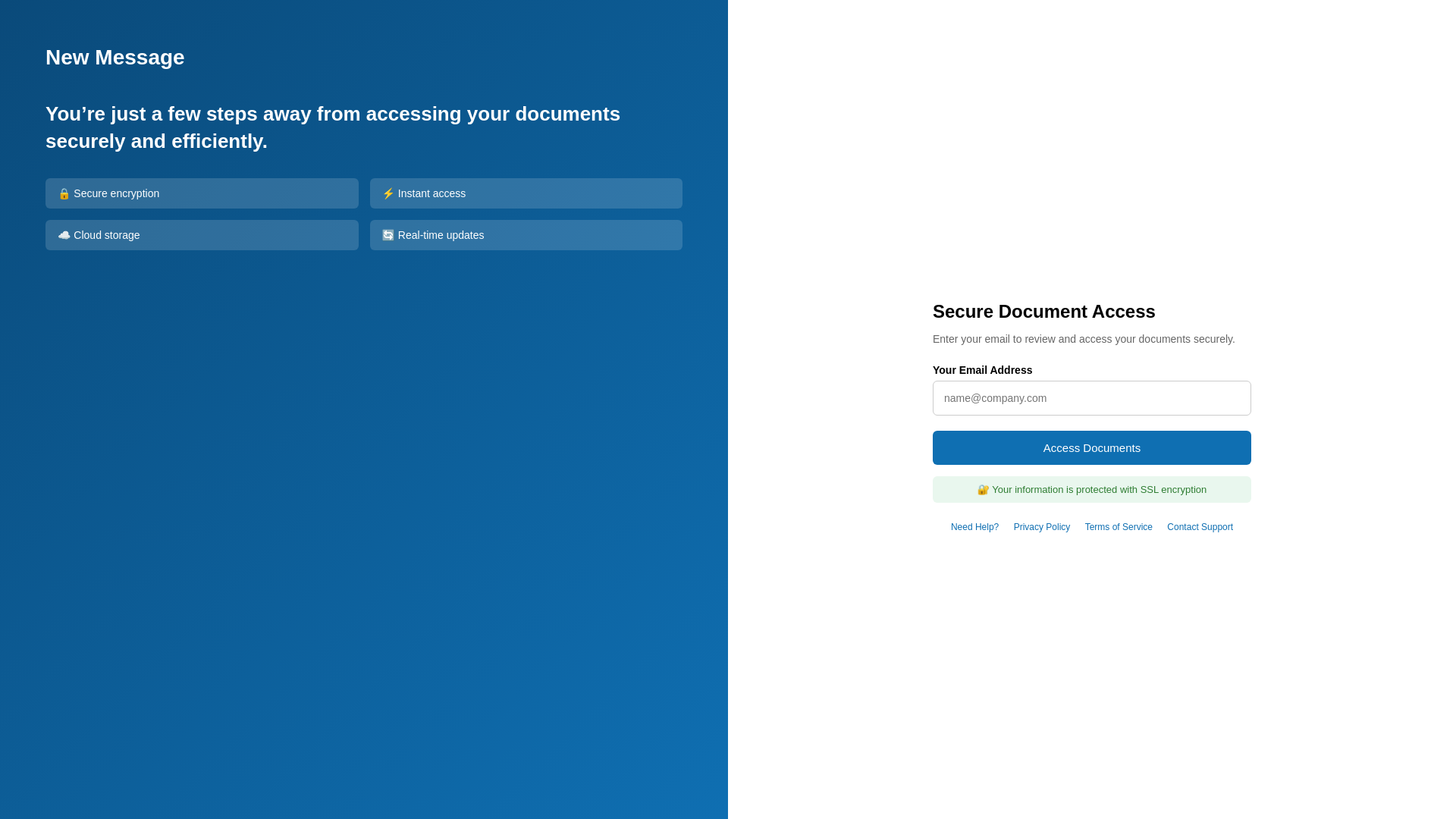Open the Privacy Policy link
The height and width of the screenshot is (819, 1456).
pos(1041,527)
